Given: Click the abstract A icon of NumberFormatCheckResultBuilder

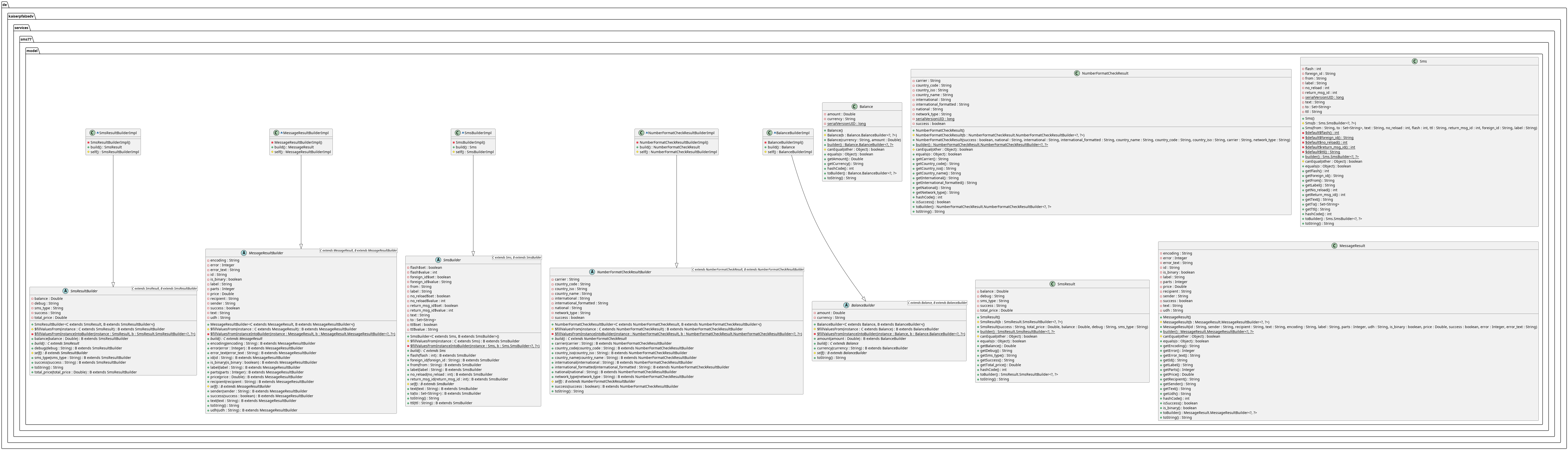Looking at the screenshot, I should tap(592, 272).
